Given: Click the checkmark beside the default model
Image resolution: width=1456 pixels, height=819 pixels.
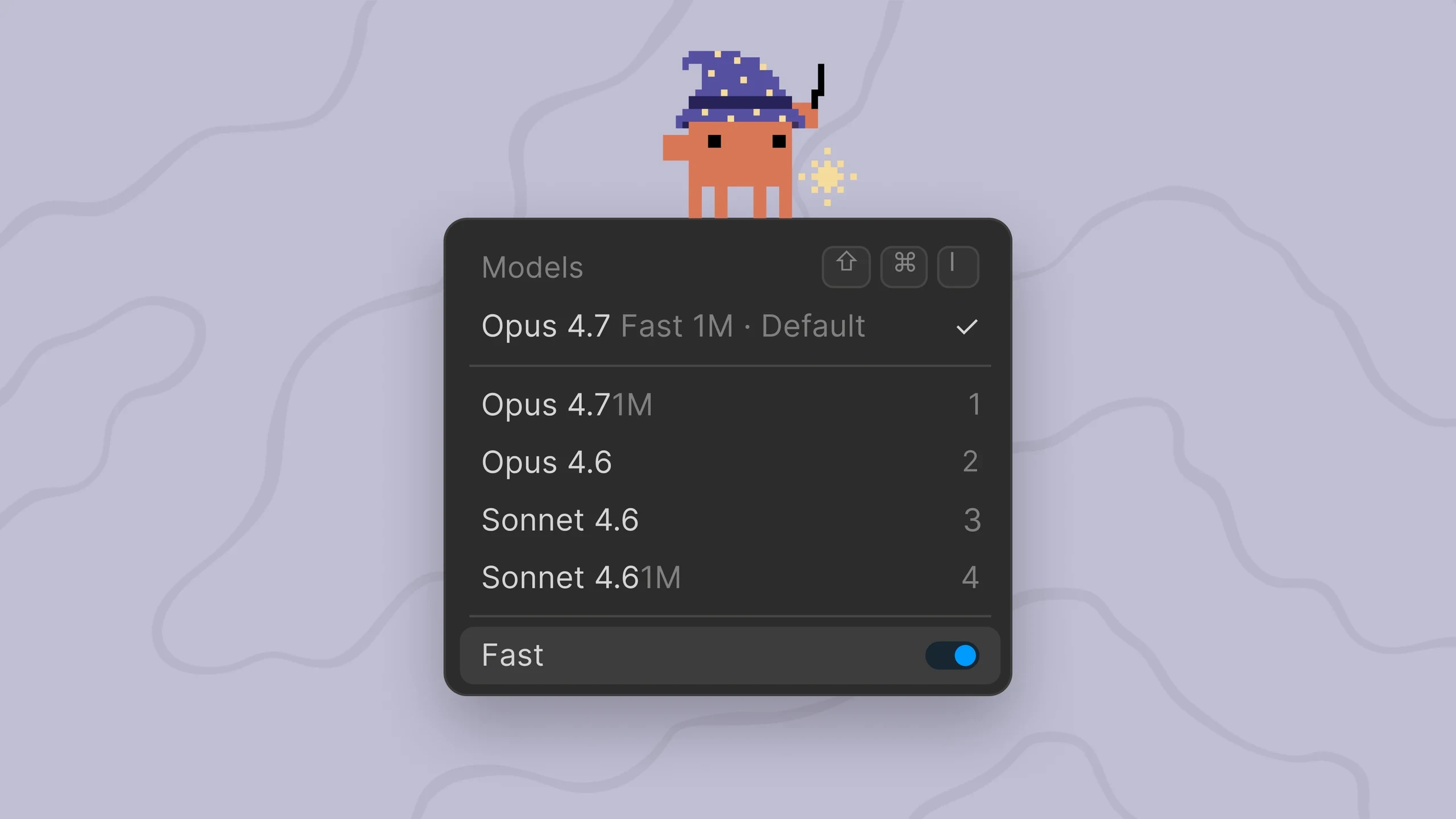Looking at the screenshot, I should tap(966, 327).
